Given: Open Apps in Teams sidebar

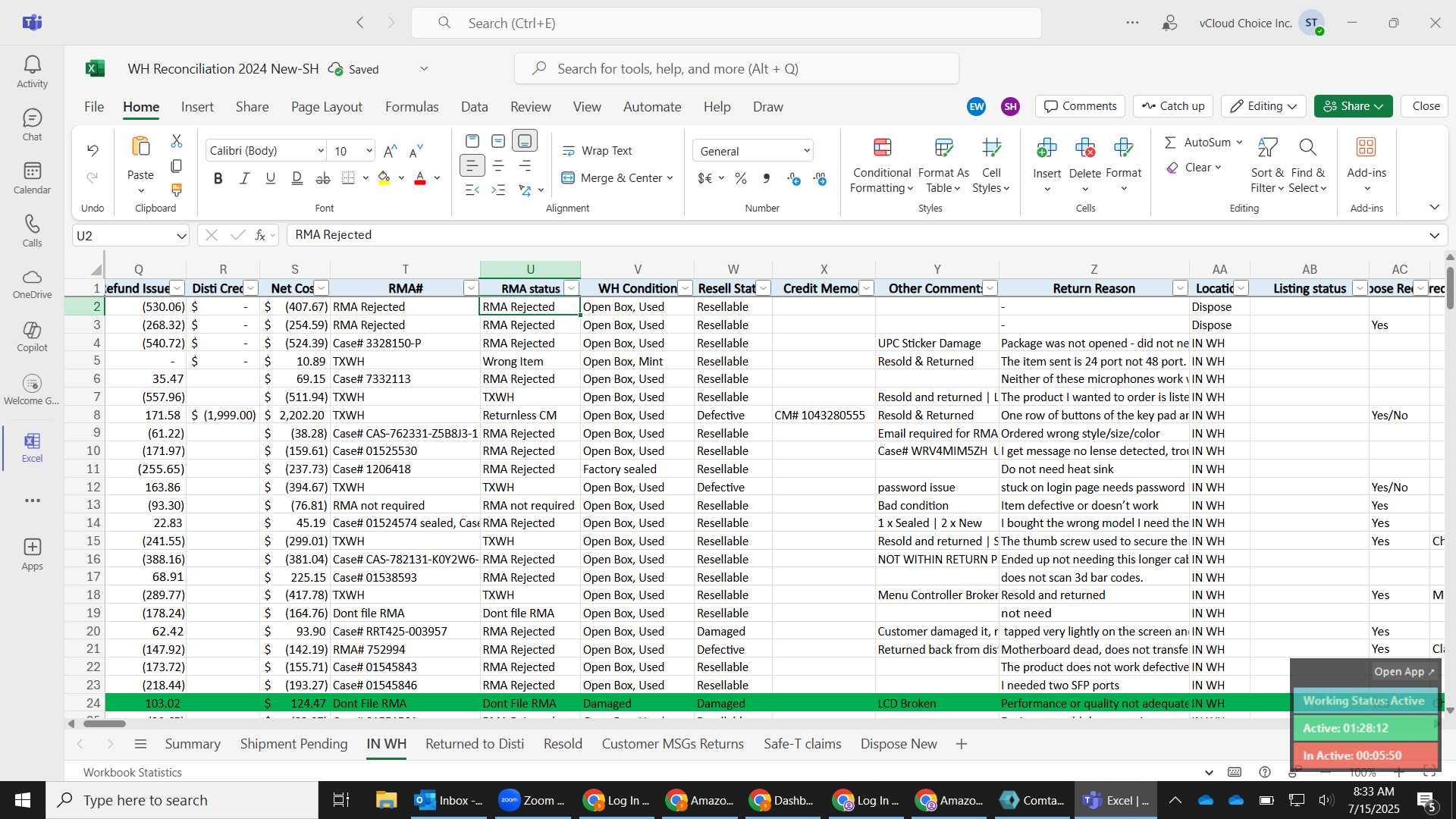Looking at the screenshot, I should coord(32,554).
